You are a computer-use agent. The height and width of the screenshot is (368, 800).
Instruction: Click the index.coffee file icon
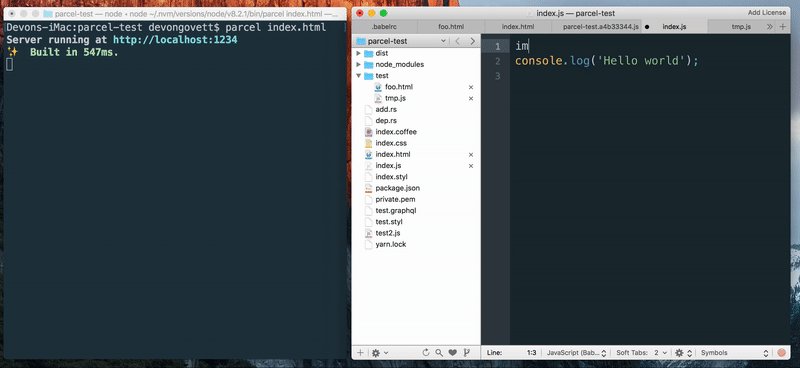point(368,132)
